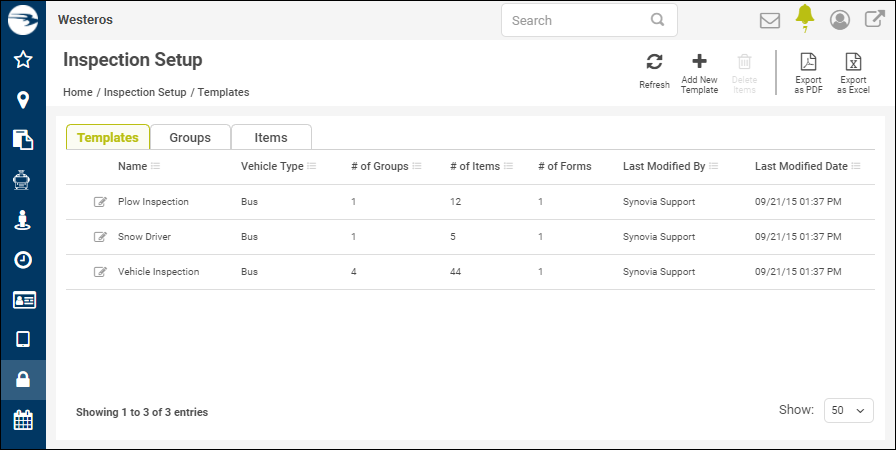896x450 pixels.
Task: Open the user profile icon
Action: click(840, 20)
